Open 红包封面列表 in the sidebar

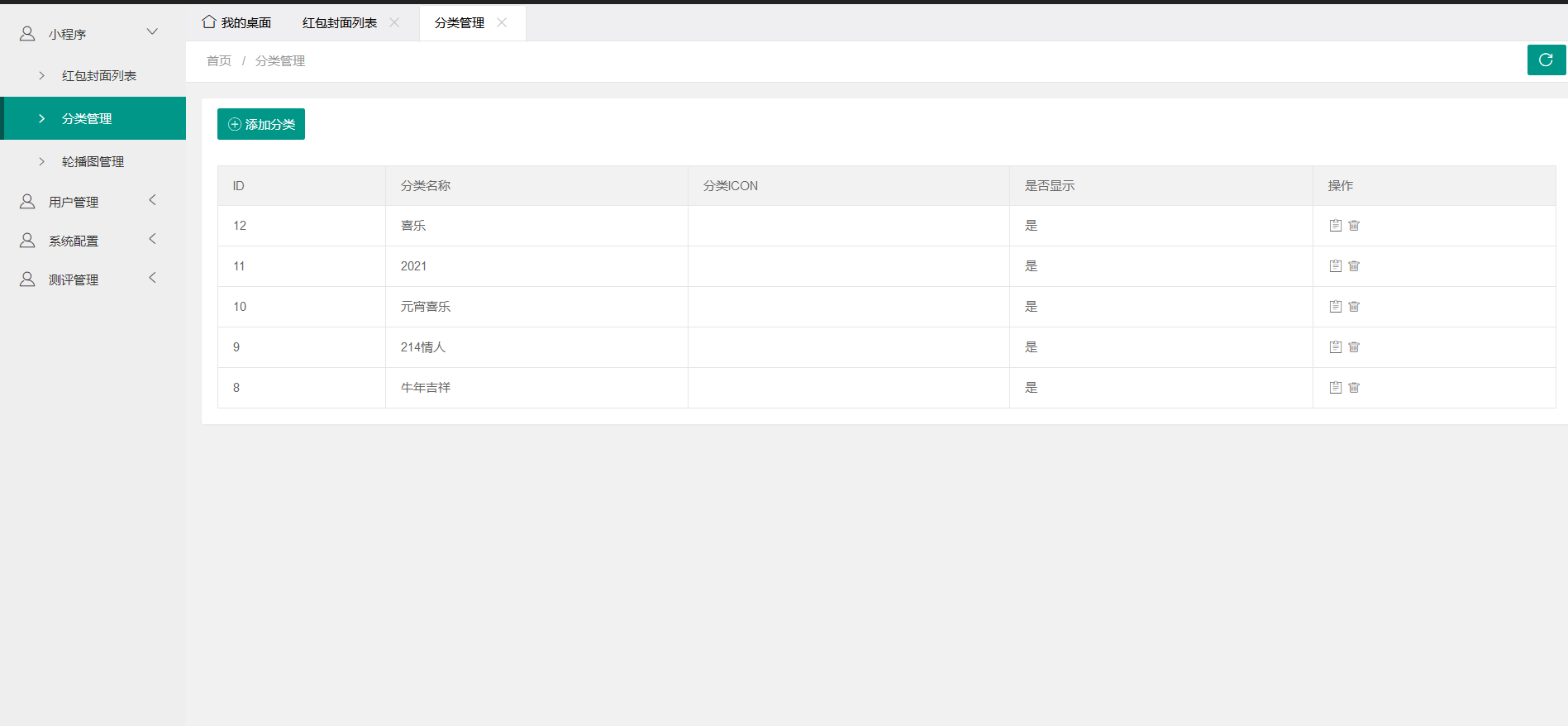click(x=98, y=76)
